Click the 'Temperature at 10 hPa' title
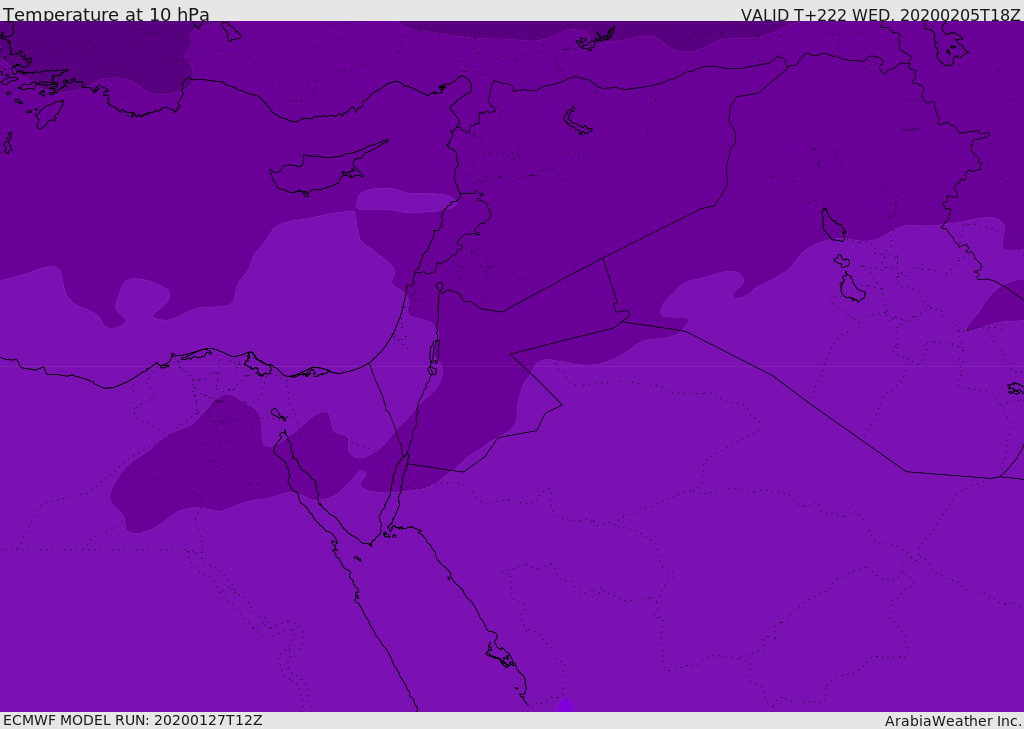The image size is (1024, 729). (x=106, y=14)
